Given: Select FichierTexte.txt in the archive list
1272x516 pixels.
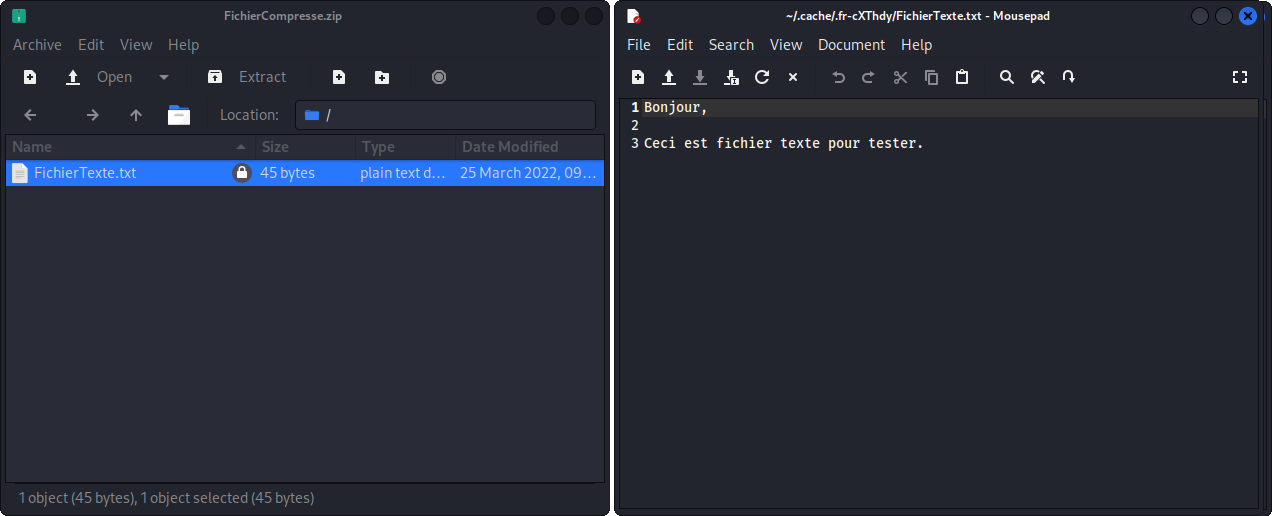Looking at the screenshot, I should pyautogui.click(x=85, y=173).
